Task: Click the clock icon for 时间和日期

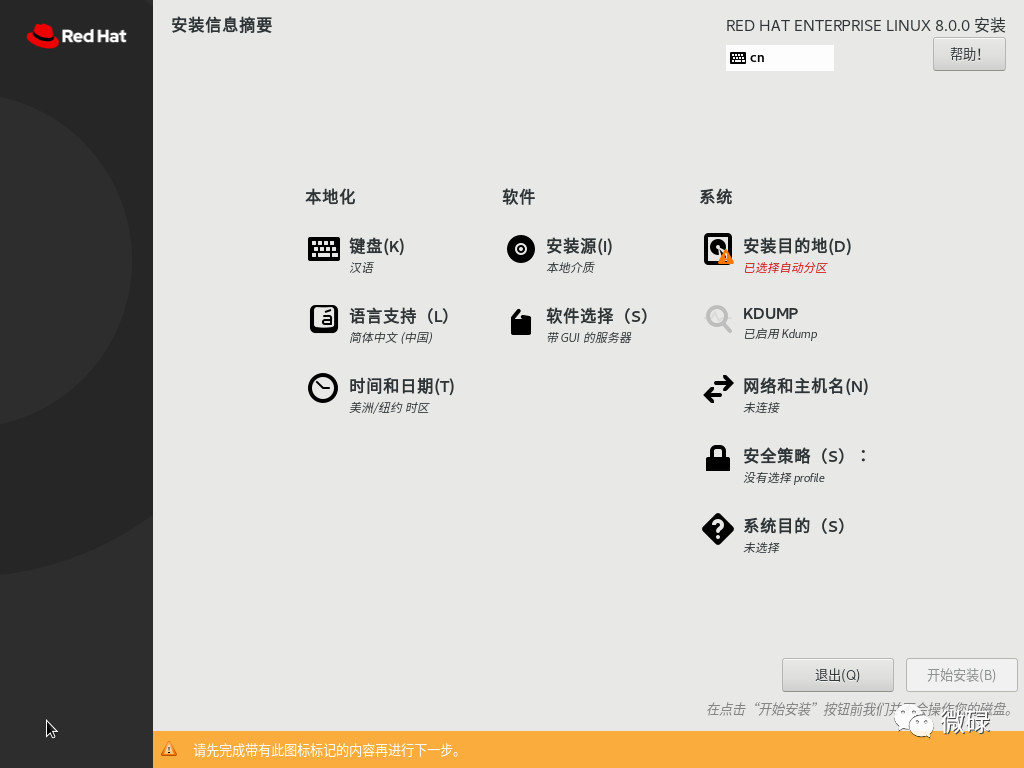Action: tap(323, 388)
